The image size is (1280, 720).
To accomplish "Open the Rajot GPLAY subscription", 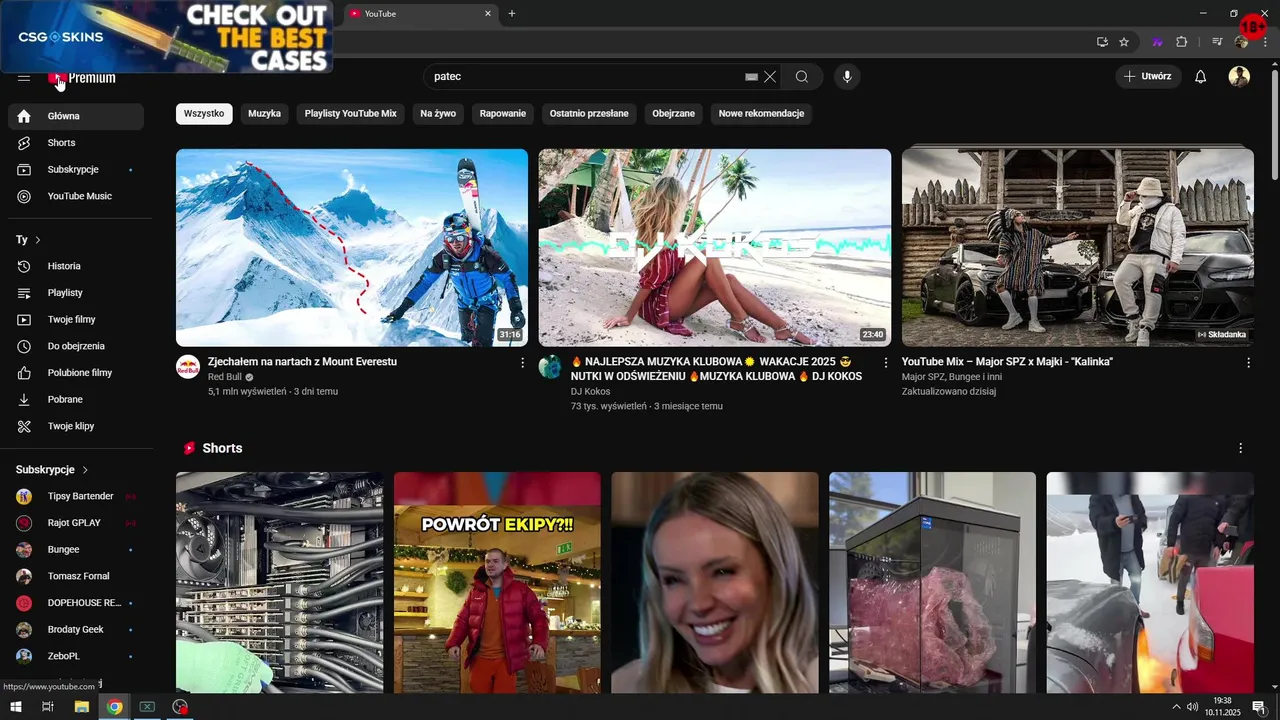I will coord(76,523).
